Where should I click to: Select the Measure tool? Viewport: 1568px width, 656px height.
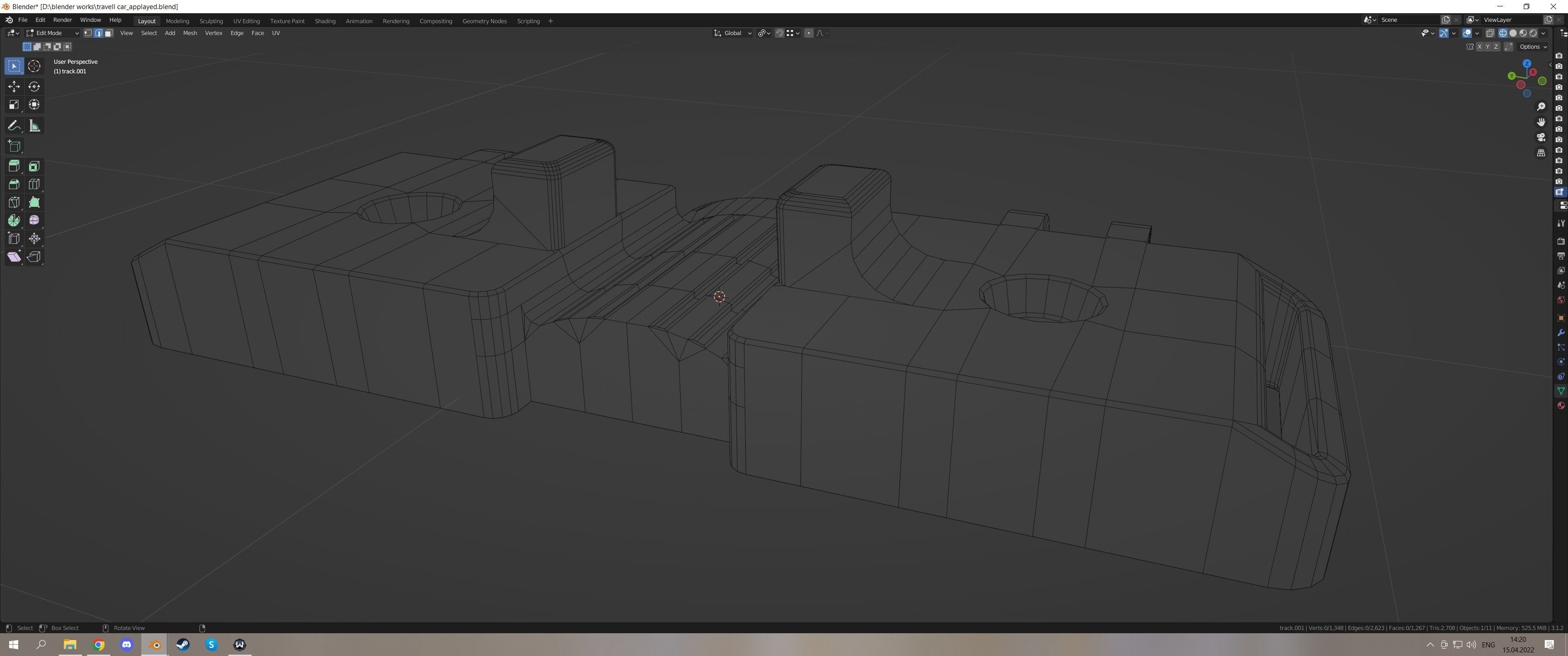click(x=34, y=126)
